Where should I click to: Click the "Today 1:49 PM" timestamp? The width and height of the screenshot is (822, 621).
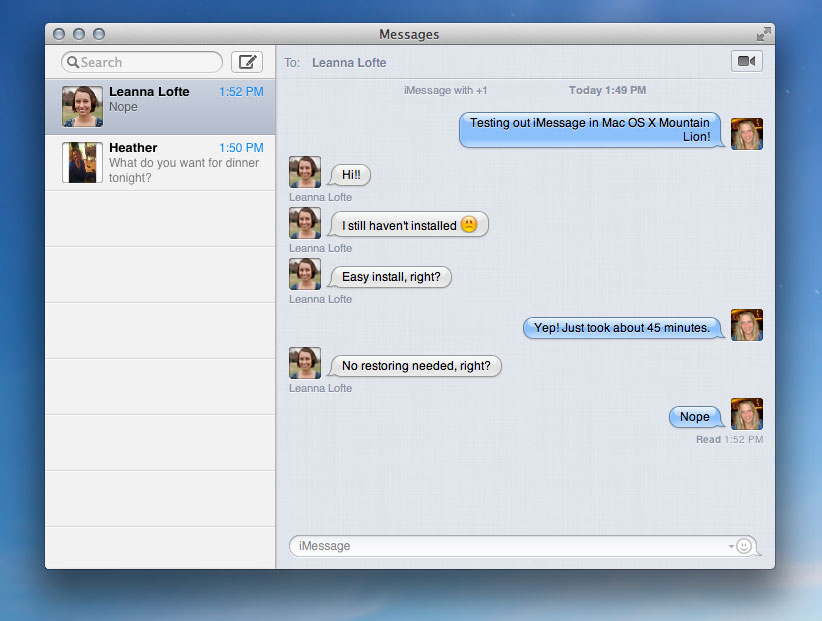607,90
